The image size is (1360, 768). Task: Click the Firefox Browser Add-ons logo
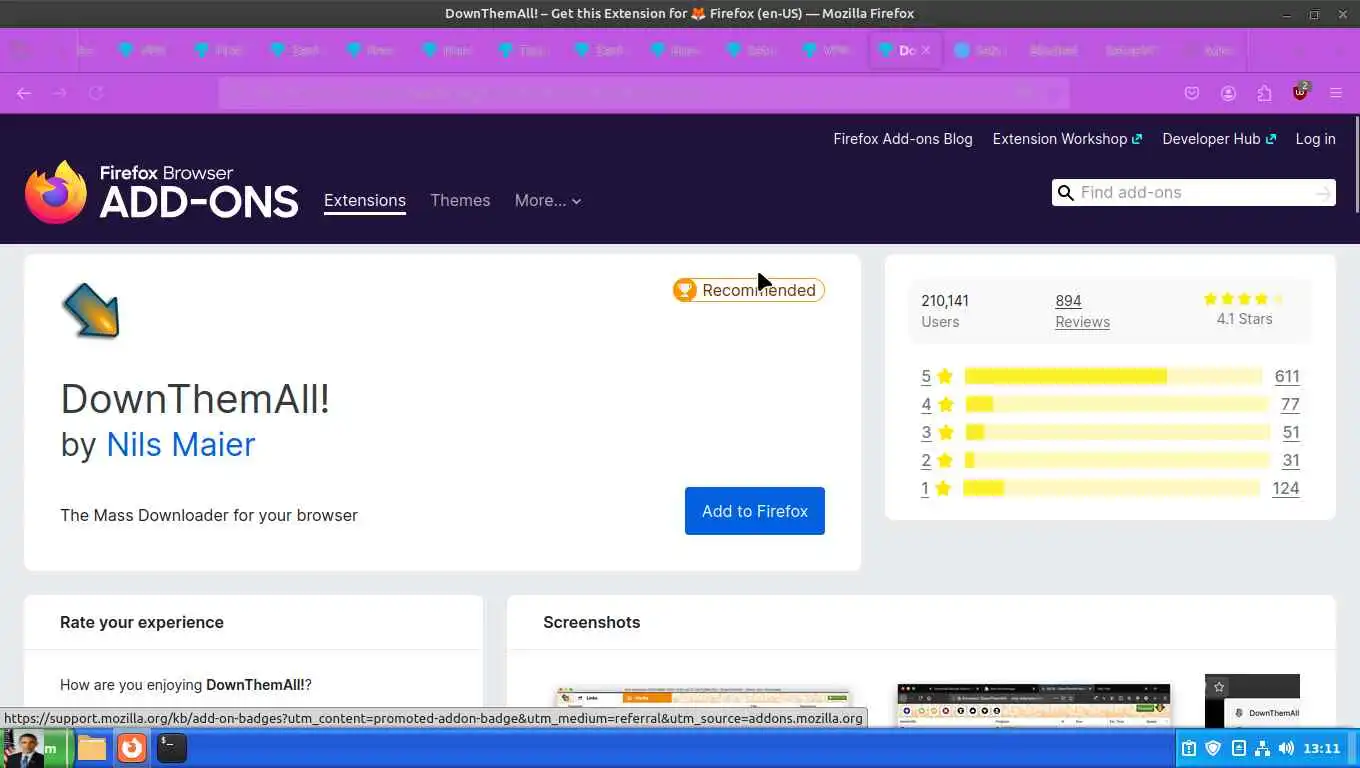(x=161, y=192)
